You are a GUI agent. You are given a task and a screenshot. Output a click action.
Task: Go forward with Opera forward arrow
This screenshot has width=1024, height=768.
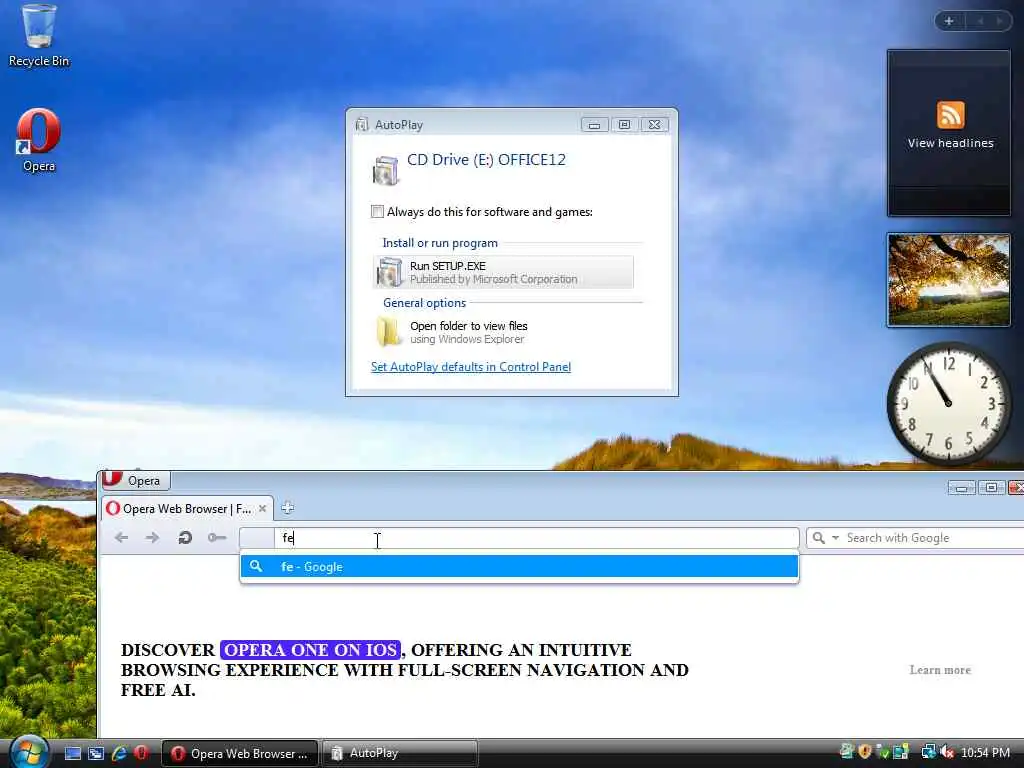point(152,537)
